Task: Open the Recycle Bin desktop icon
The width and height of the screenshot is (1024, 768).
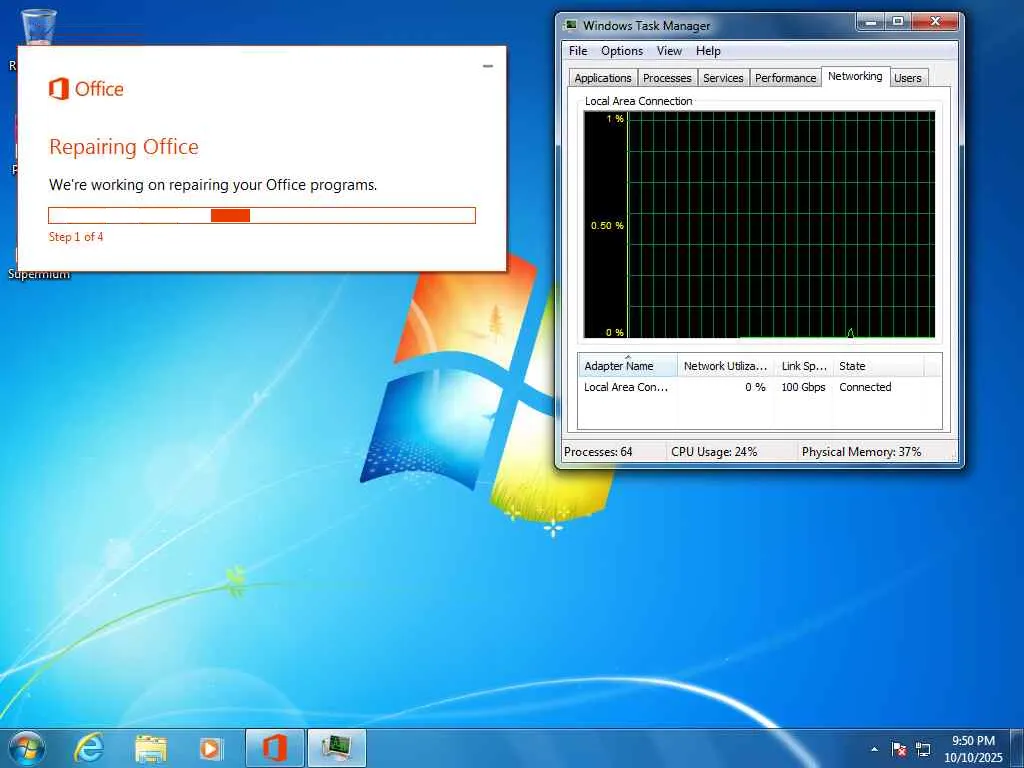Action: 38,26
